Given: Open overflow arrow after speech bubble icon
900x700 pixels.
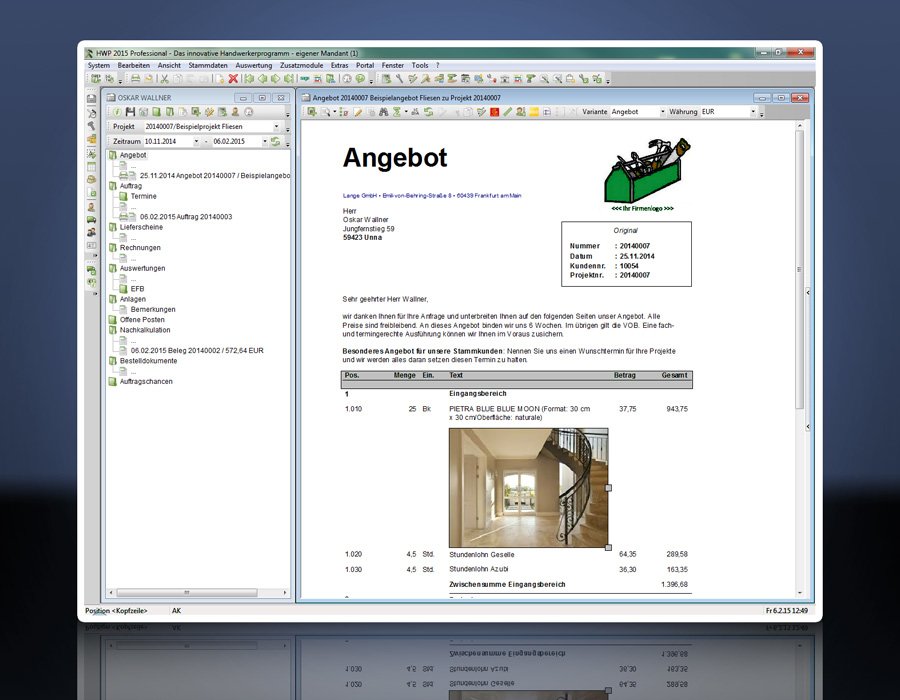Looking at the screenshot, I should click(371, 81).
